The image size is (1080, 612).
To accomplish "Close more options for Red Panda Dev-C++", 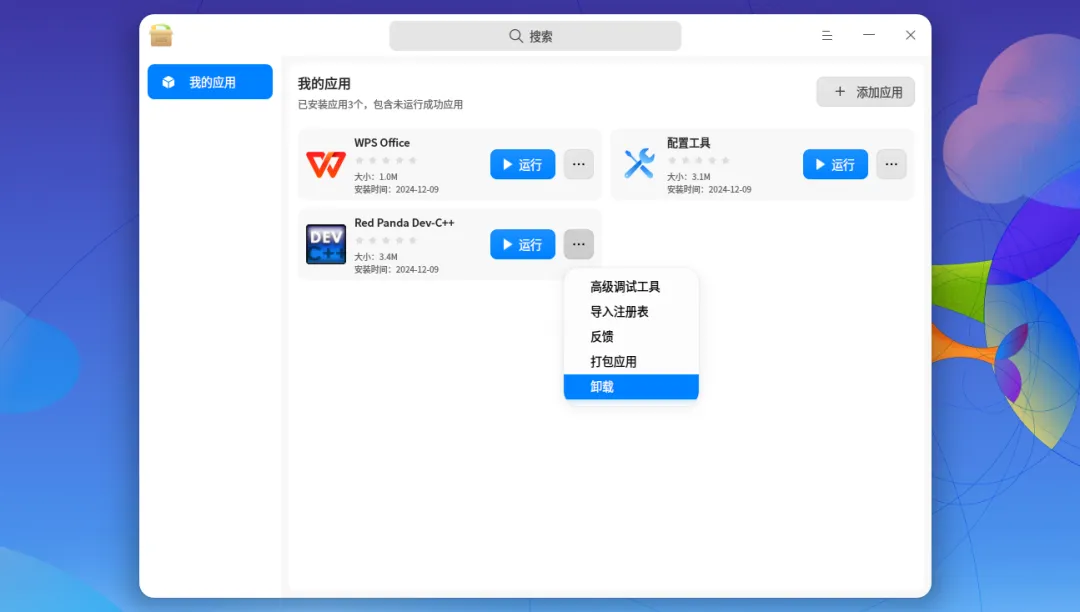I will [579, 244].
